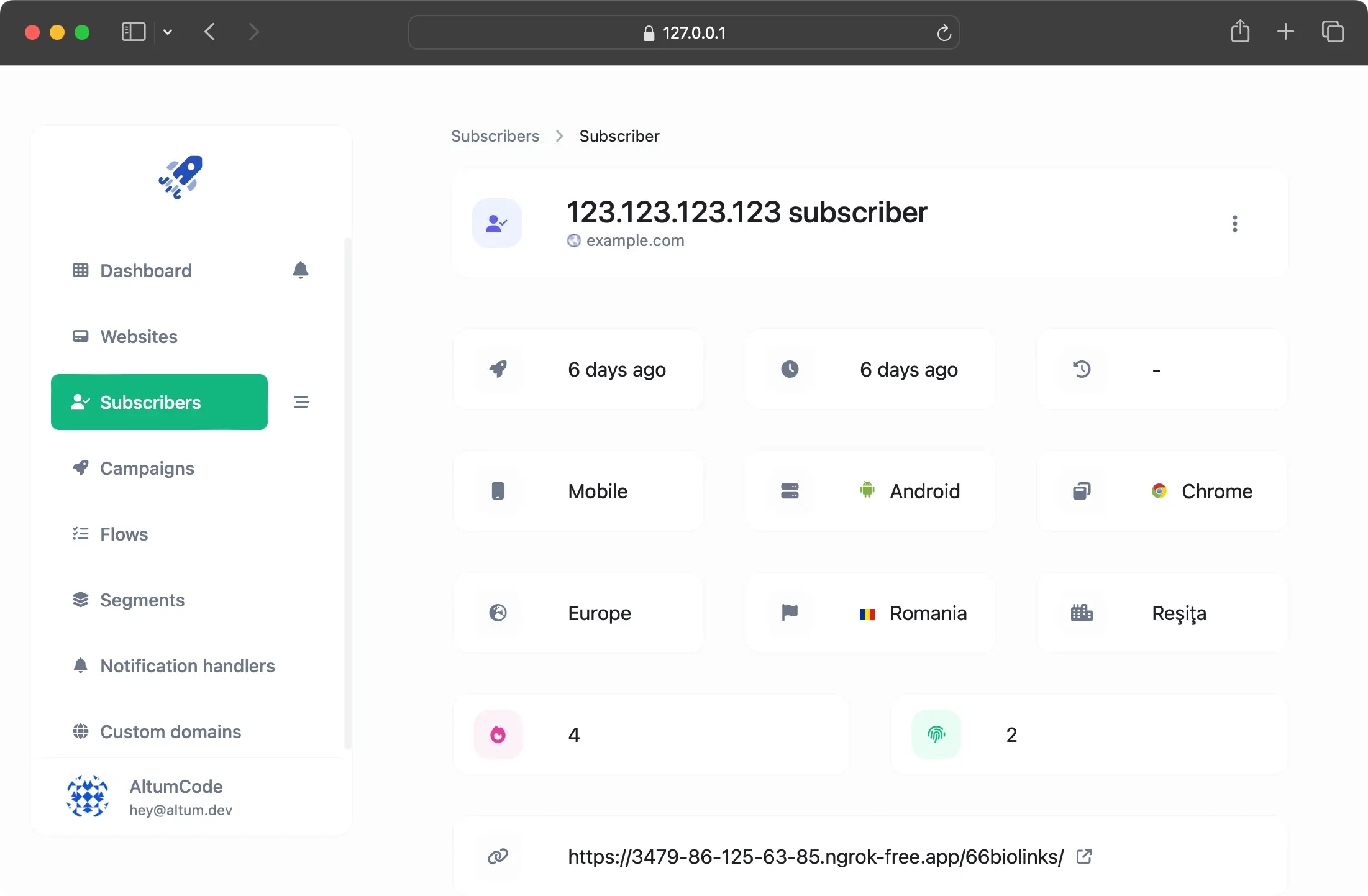Toggle the browser sidebar panel
The width and height of the screenshot is (1368, 896).
pos(133,32)
